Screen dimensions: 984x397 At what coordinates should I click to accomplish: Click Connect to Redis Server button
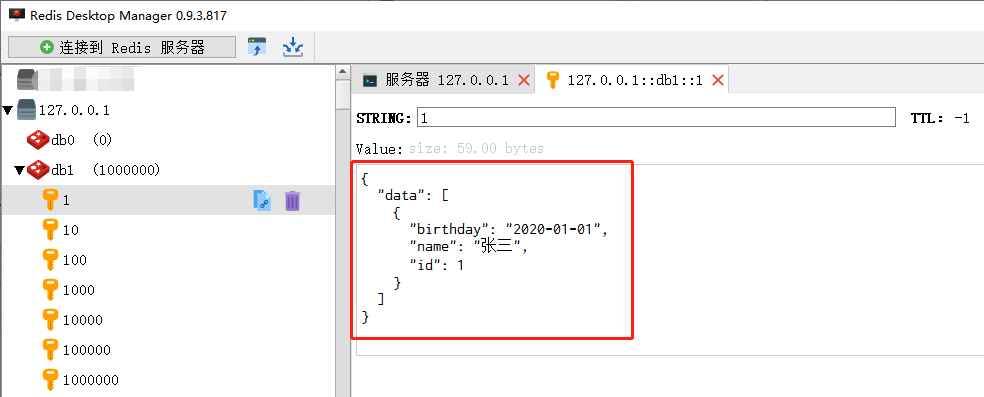pyautogui.click(x=122, y=47)
